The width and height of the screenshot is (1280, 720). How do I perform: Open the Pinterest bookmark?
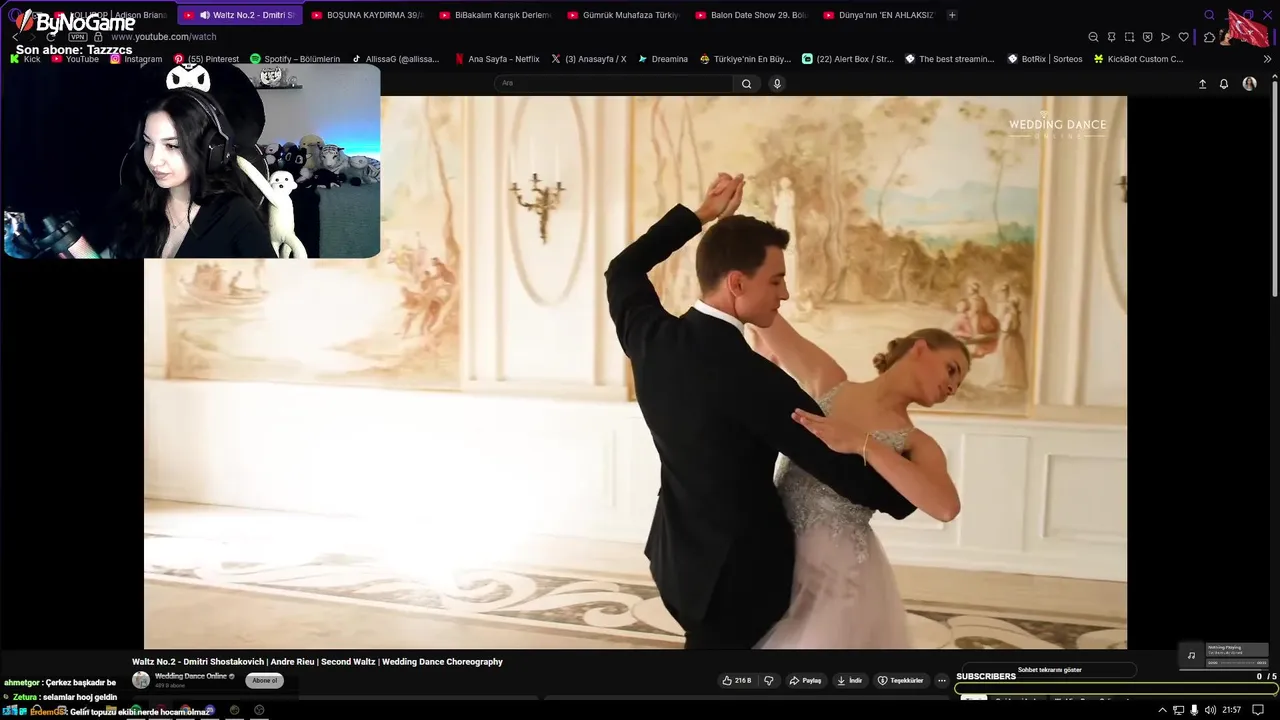pyautogui.click(x=206, y=59)
